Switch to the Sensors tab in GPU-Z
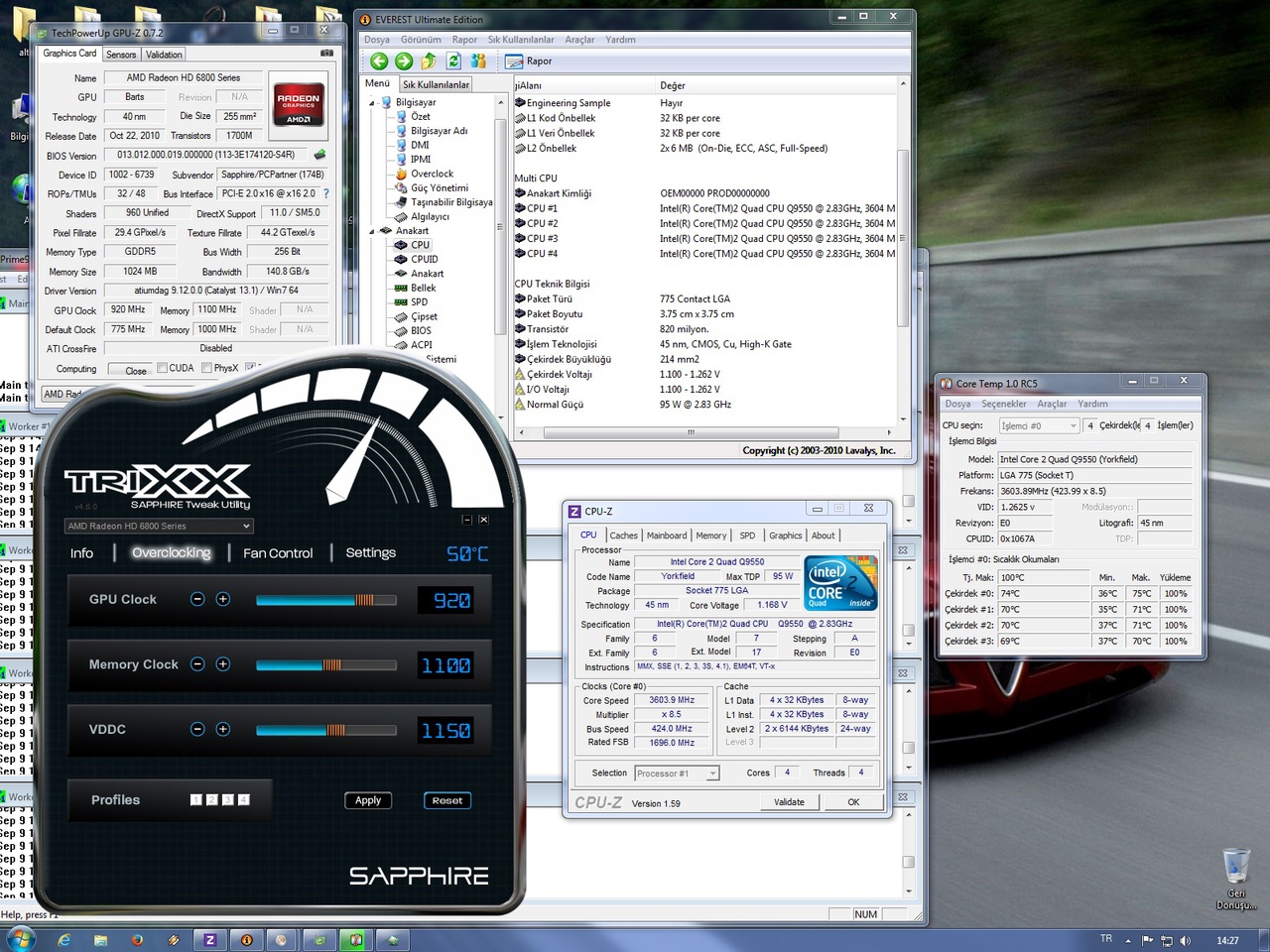This screenshot has height=952, width=1270. pos(121,55)
